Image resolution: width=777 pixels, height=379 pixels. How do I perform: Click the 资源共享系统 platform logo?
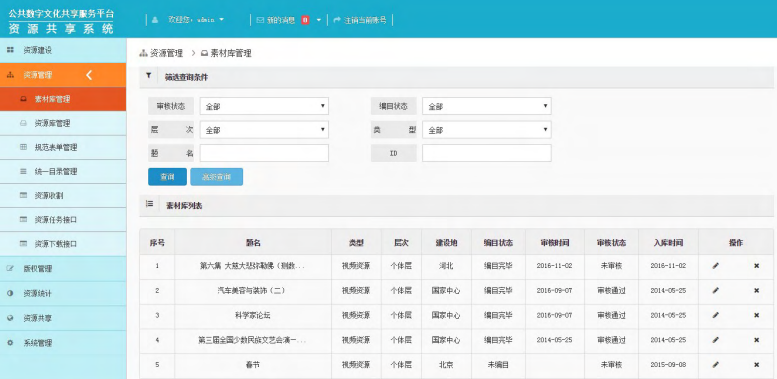(x=61, y=21)
